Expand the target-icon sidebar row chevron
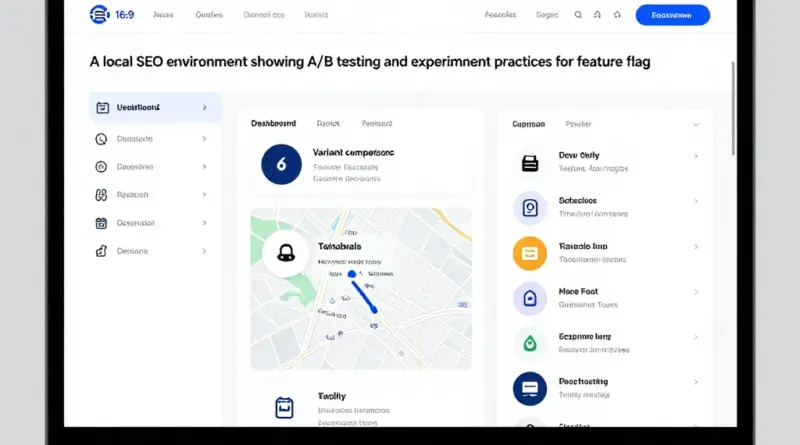The height and width of the screenshot is (445, 800). 204,167
